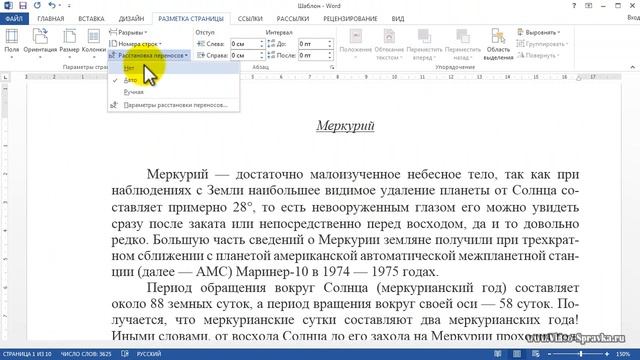Open the Размер page size tool

[x=69, y=44]
